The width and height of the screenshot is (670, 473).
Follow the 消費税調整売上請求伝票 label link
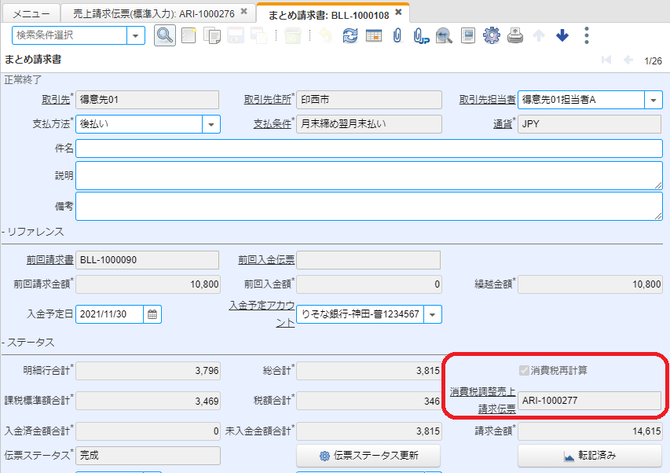click(x=483, y=401)
